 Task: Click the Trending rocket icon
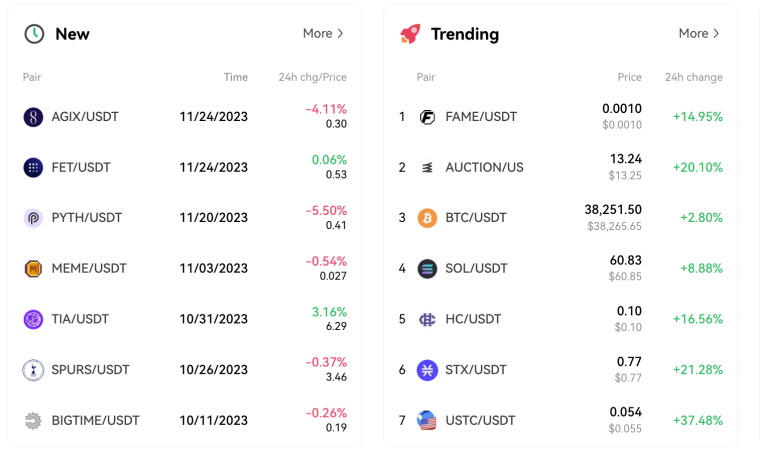pos(410,34)
